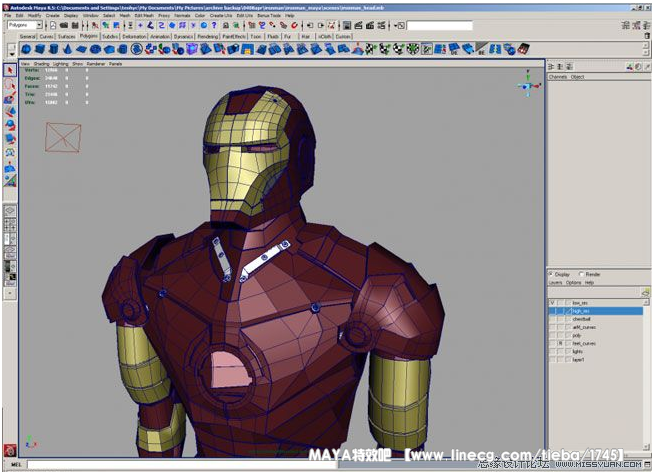Select the Render layer radio button
The width and height of the screenshot is (658, 472).
581,274
